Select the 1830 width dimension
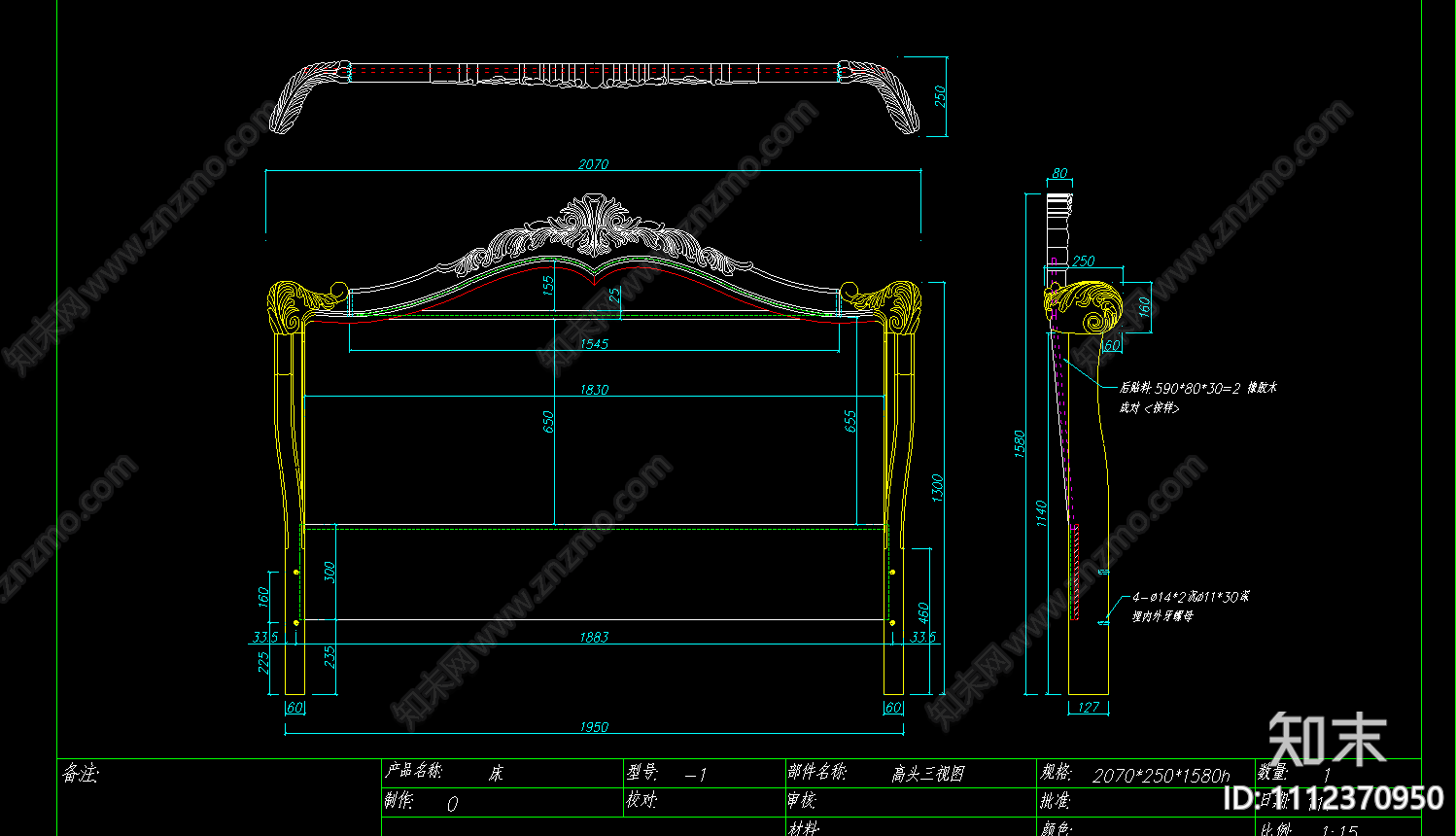1456x836 pixels. tap(594, 390)
